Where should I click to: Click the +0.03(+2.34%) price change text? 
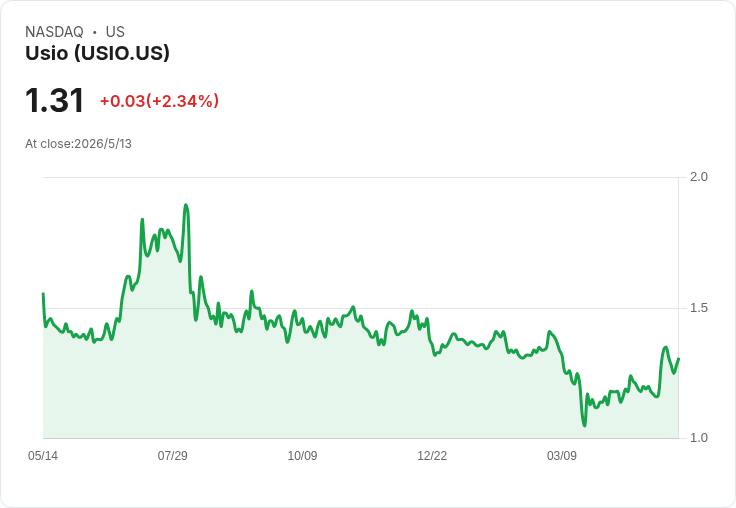coord(159,101)
